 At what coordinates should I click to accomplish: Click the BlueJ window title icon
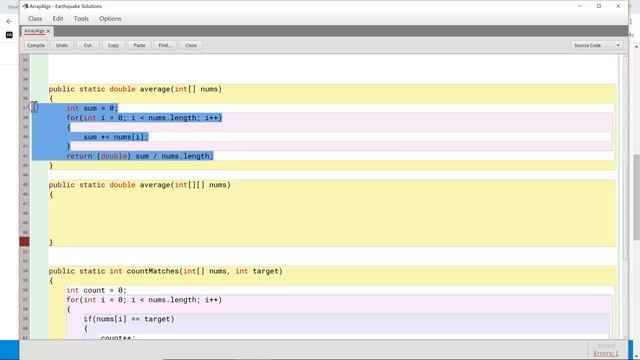click(x=25, y=6)
